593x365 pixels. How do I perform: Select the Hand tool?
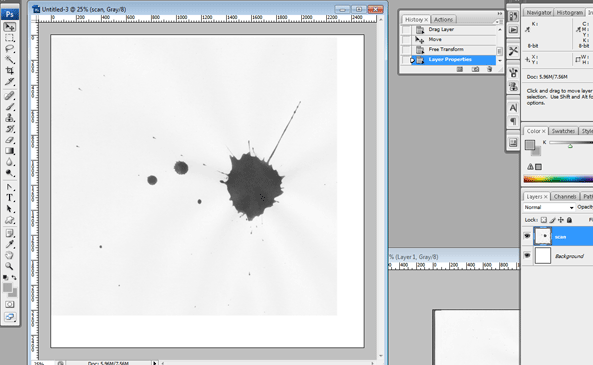click(x=9, y=255)
